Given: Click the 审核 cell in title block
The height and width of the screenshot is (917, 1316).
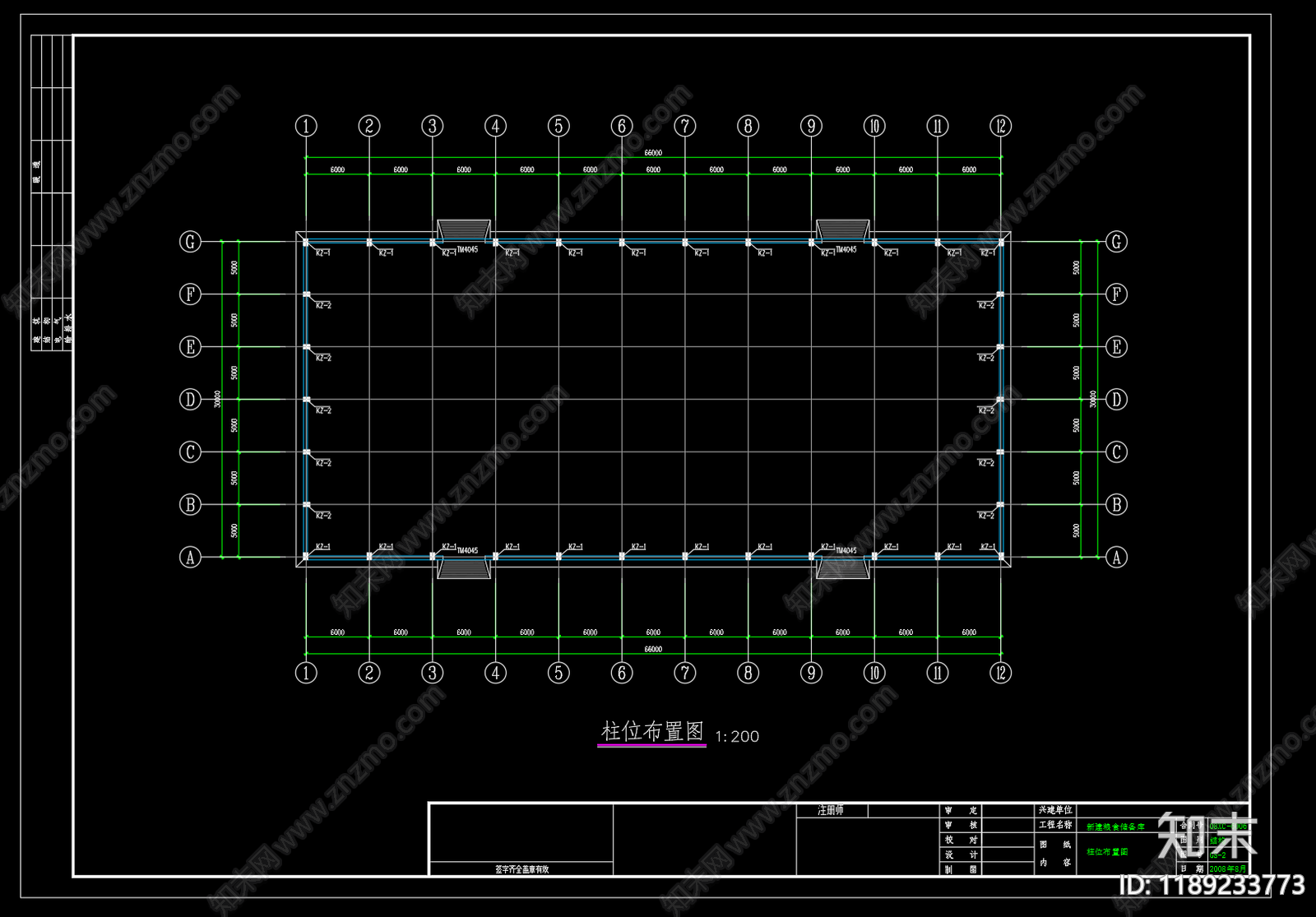Looking at the screenshot, I should click(x=961, y=825).
